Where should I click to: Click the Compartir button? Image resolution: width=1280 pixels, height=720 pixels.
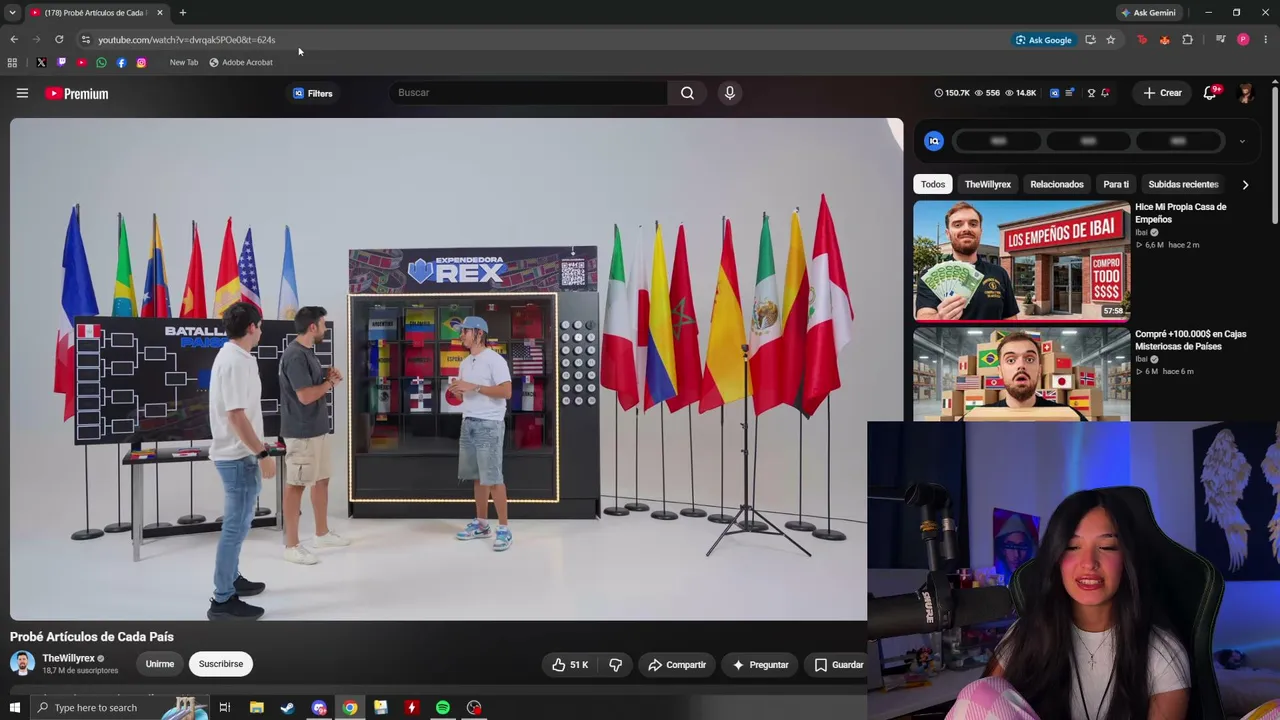[677, 665]
